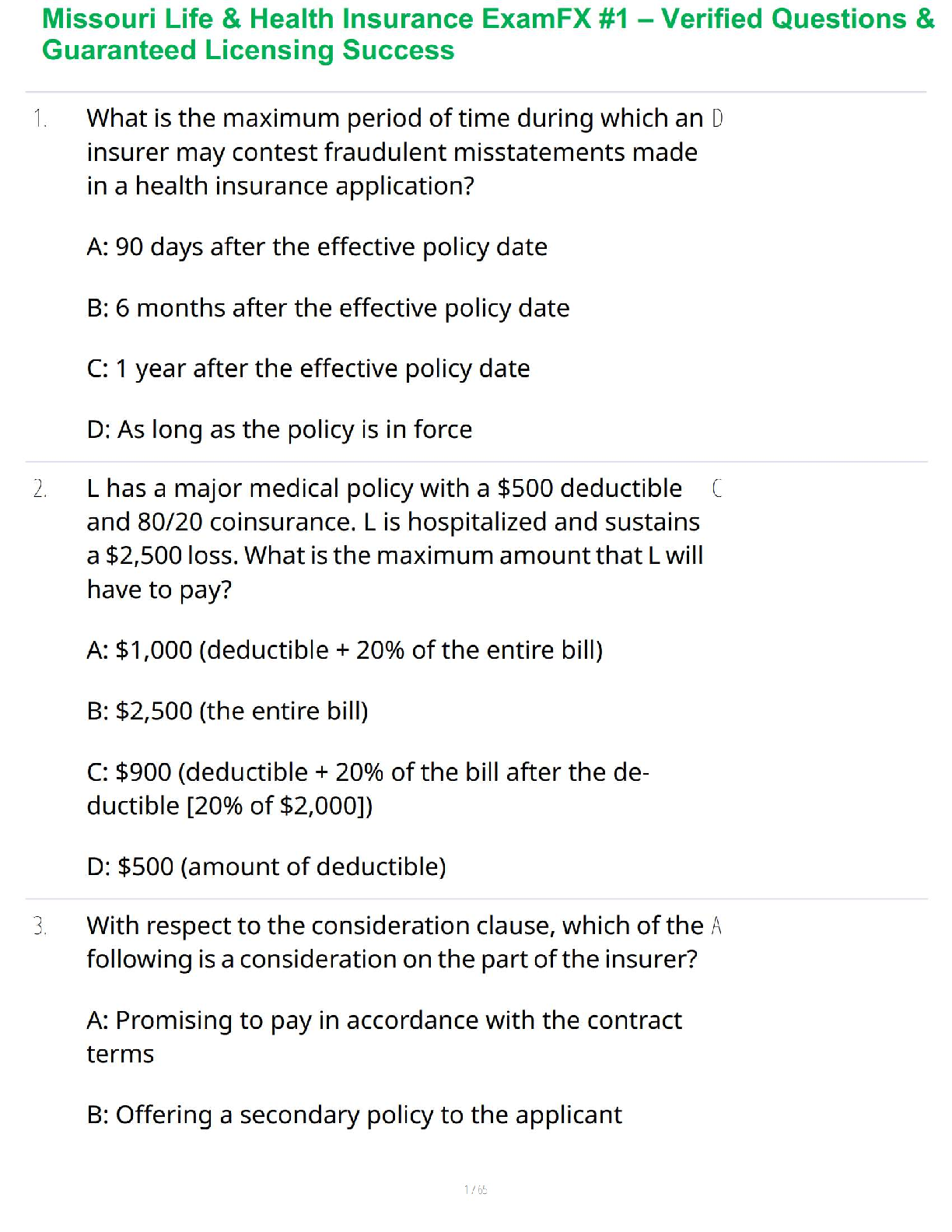Select answer B: 6 months after effective date
The height and width of the screenshot is (1232, 952).
(x=327, y=309)
